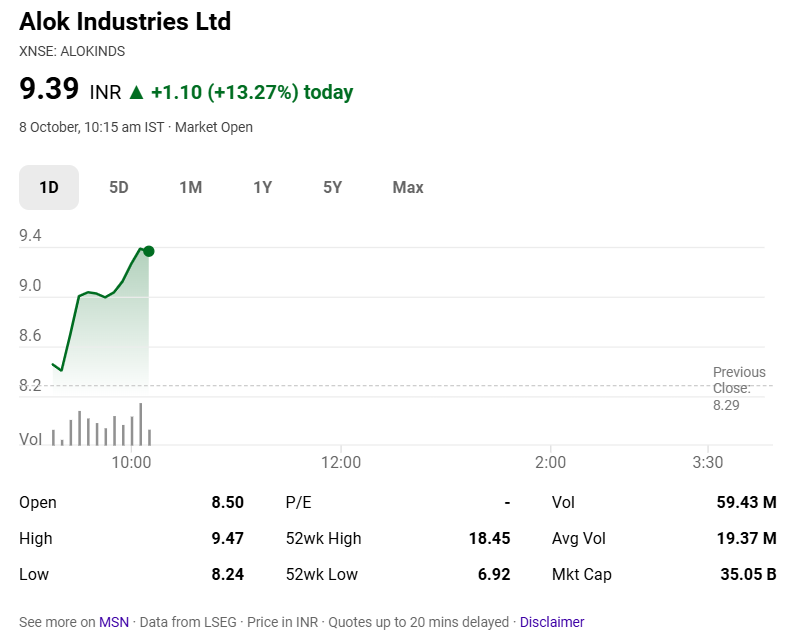793x635 pixels.
Task: Click the +1.10 (+13.27%) today change text
Action: tap(252, 93)
